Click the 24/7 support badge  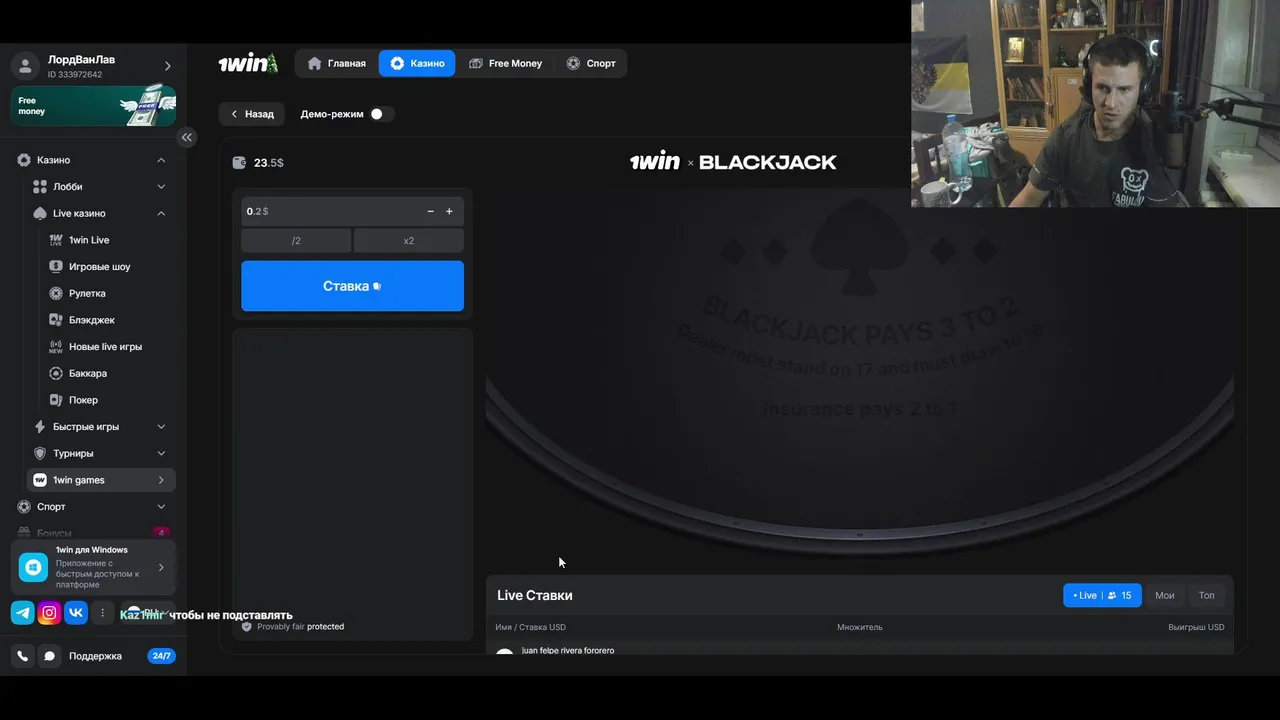161,656
